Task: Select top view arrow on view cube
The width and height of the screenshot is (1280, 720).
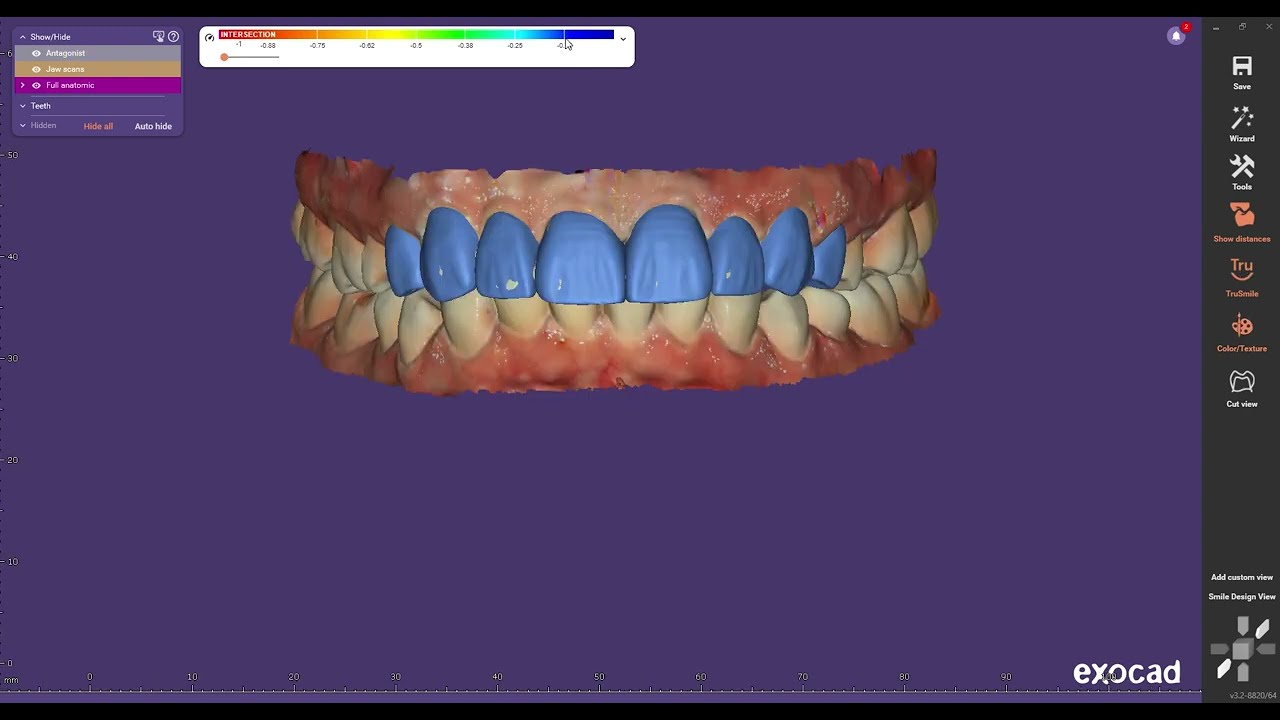Action: point(1242,626)
